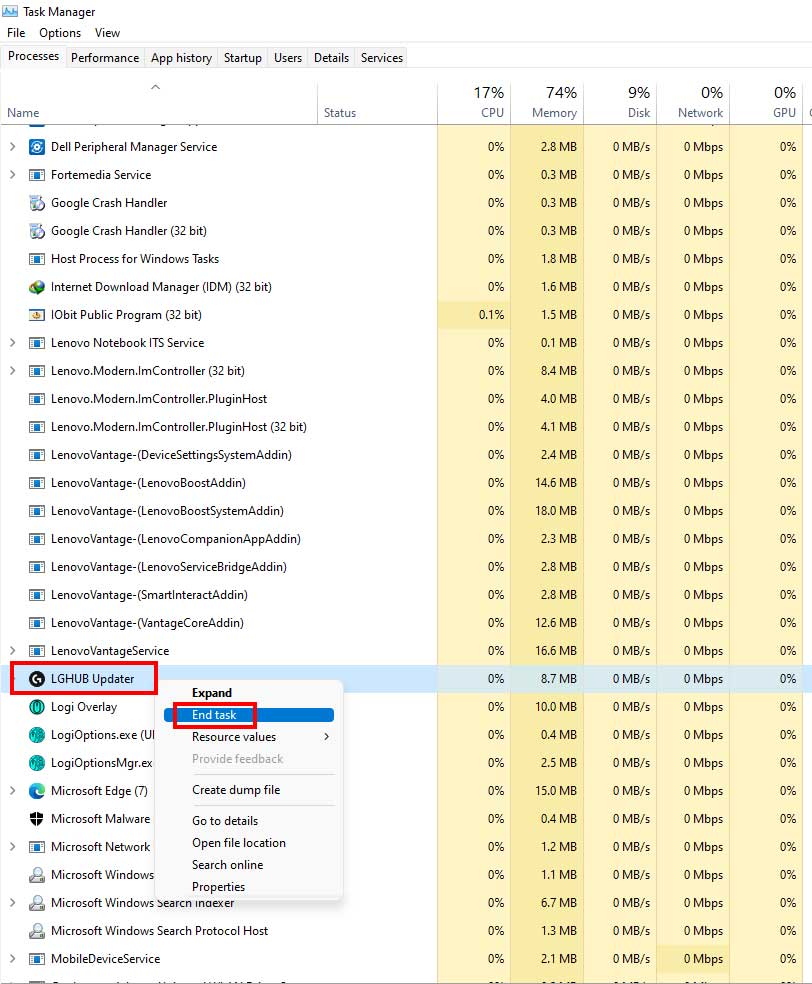Choose Properties in the context menu
The height and width of the screenshot is (984, 812).
218,887
